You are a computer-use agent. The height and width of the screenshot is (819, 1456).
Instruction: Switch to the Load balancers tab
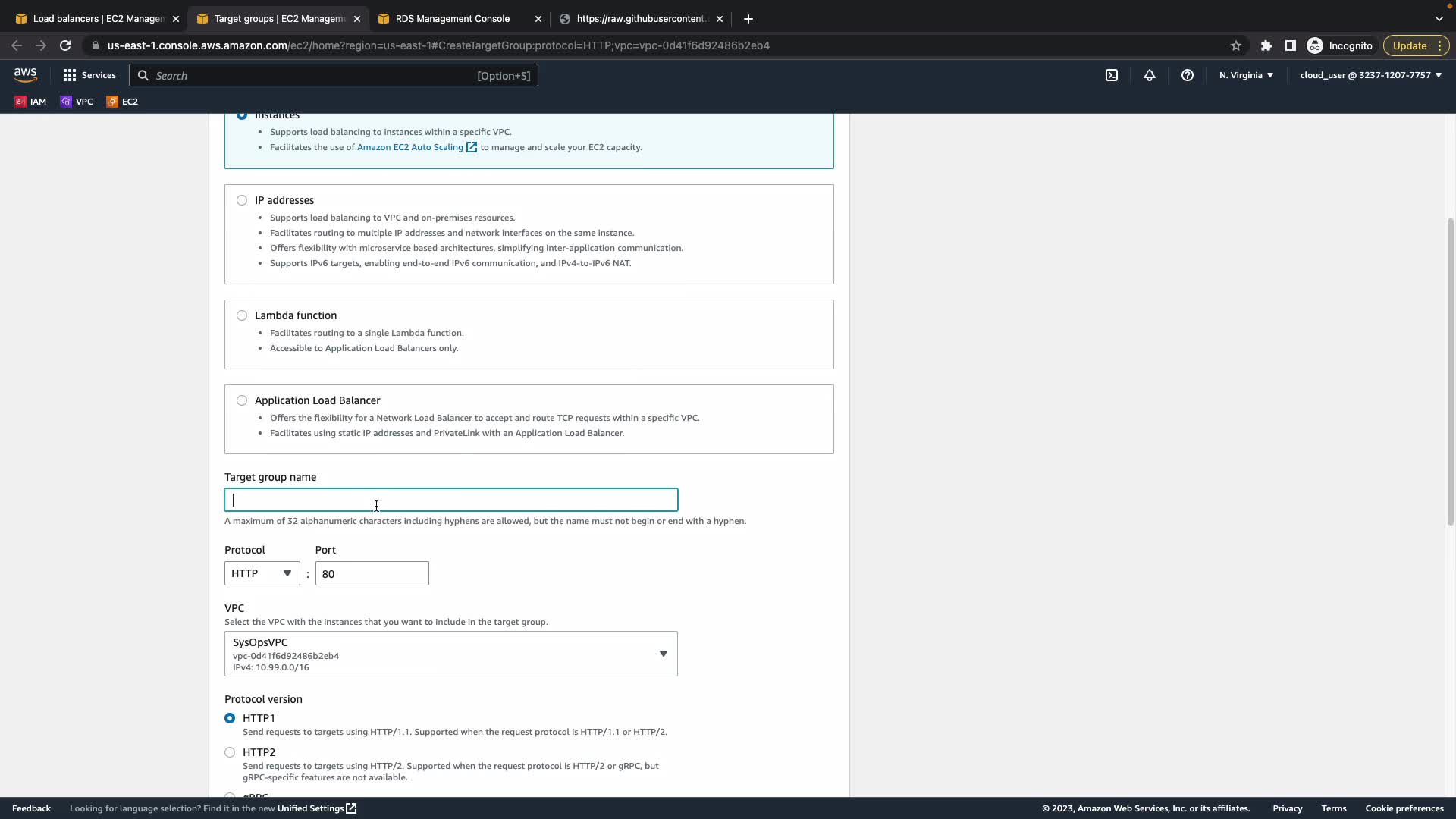click(99, 18)
